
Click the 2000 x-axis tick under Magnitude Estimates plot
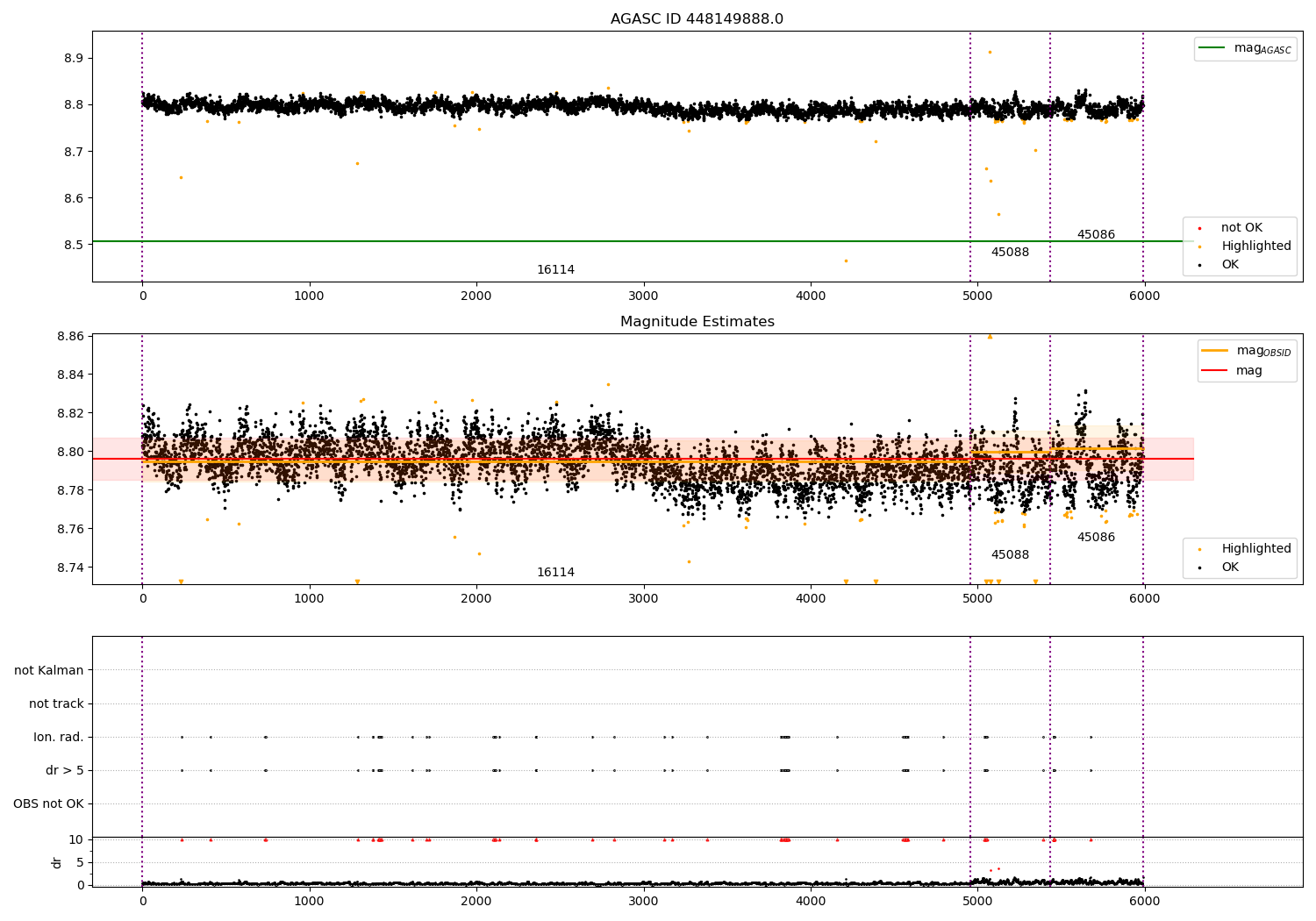click(476, 599)
